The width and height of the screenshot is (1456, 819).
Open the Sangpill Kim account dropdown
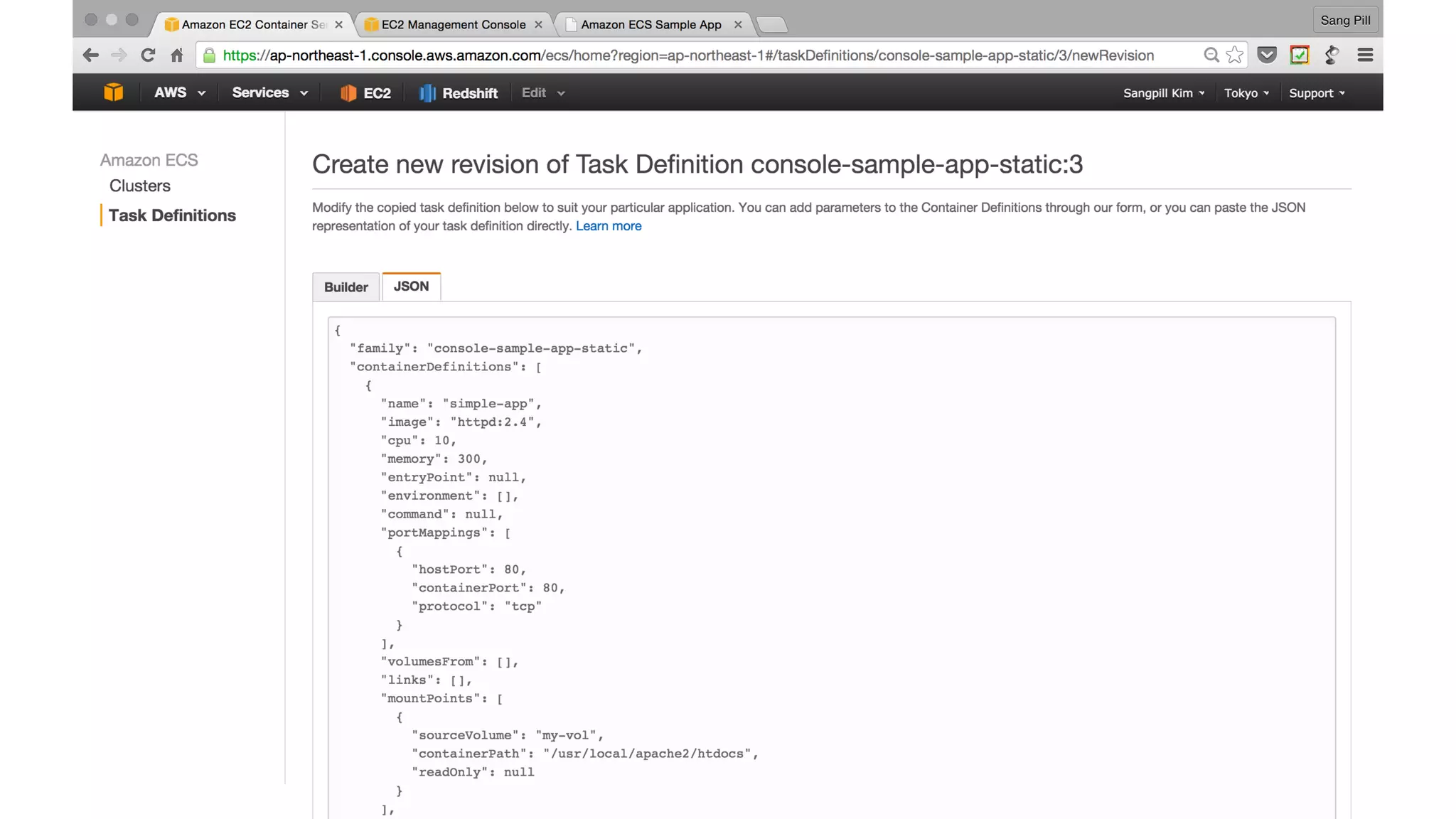(1163, 93)
